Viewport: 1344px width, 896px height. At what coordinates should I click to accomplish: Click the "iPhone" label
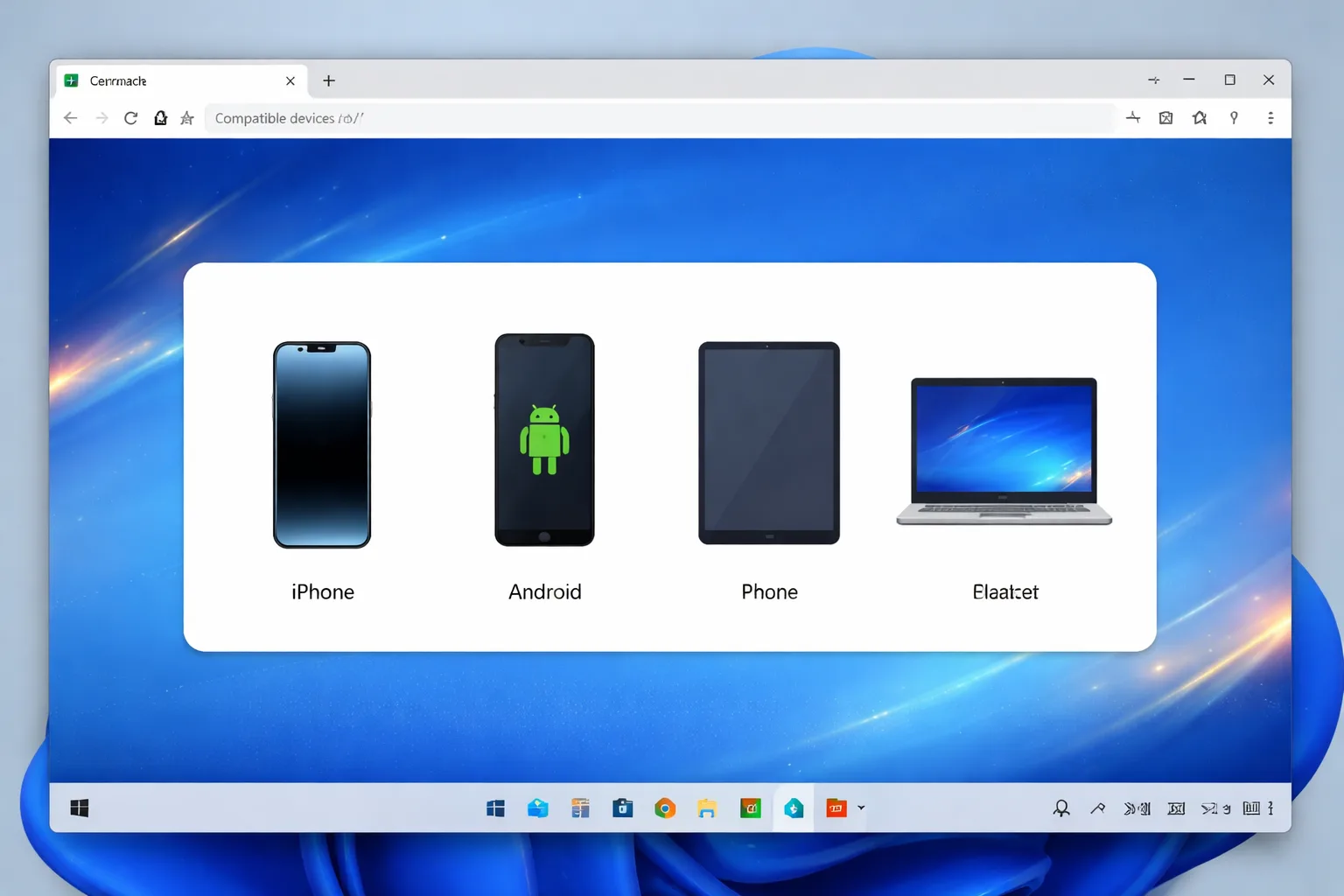coord(323,592)
